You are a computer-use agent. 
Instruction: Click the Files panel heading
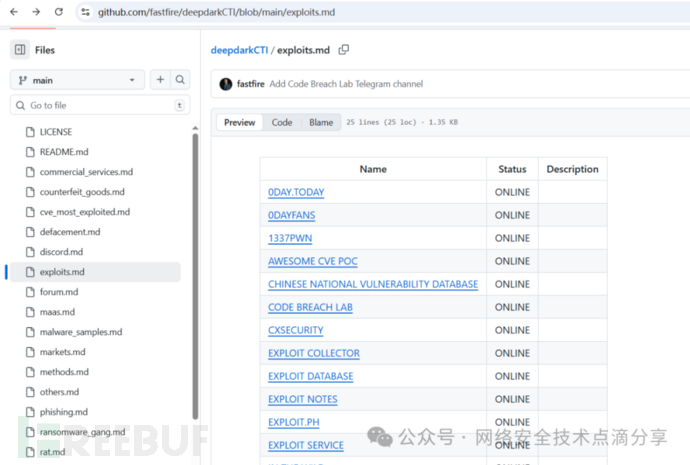click(45, 50)
